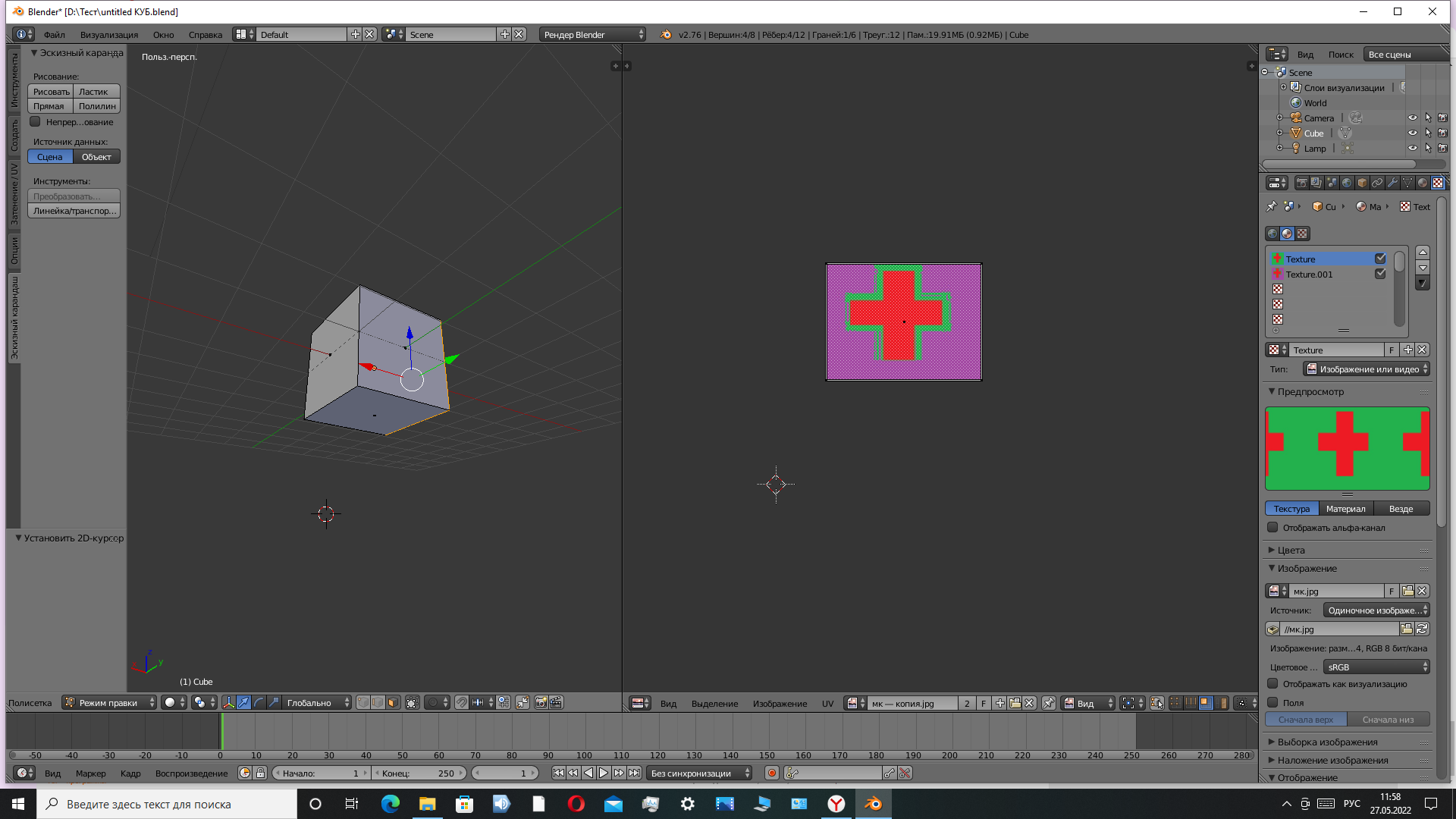1456x819 pixels.
Task: Open the 'Файл' menu
Action: 54,34
